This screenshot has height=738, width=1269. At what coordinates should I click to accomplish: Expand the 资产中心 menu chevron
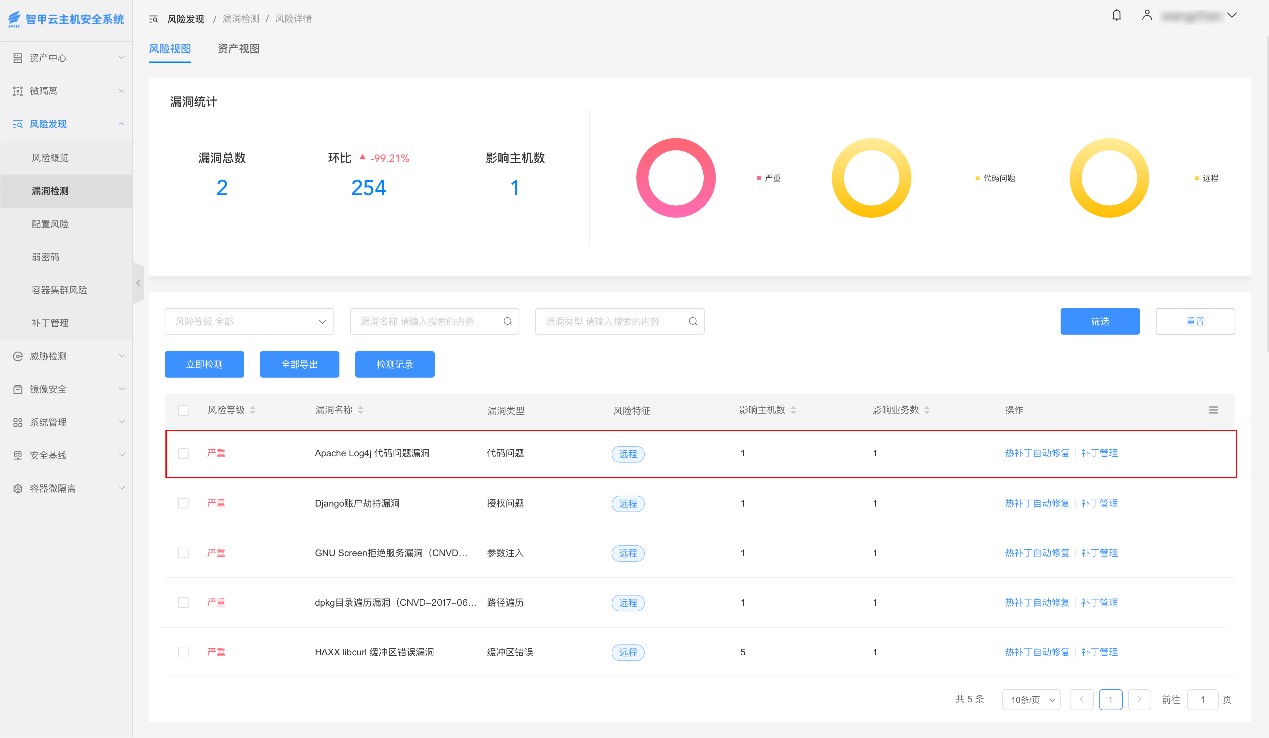pyautogui.click(x=121, y=58)
